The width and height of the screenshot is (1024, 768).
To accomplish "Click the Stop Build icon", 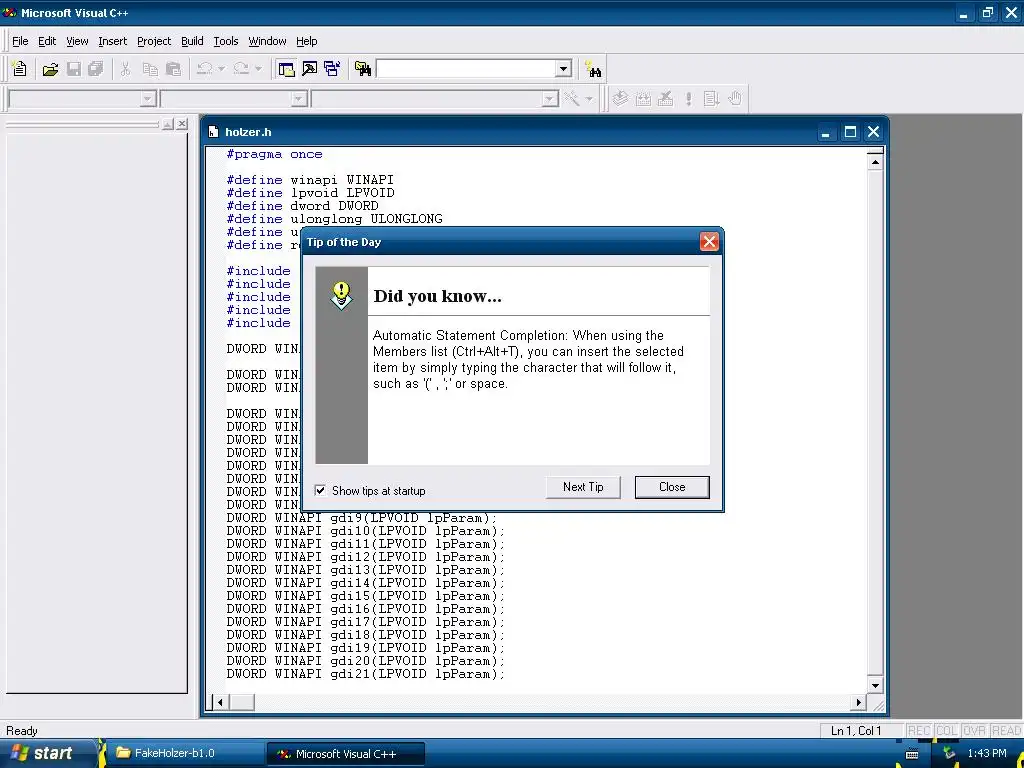I will click(665, 99).
